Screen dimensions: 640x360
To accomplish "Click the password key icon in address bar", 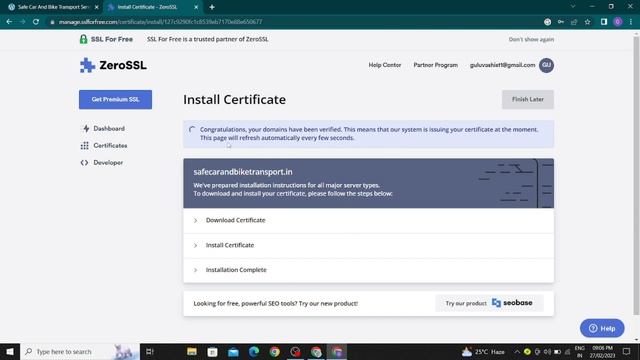I will point(561,22).
